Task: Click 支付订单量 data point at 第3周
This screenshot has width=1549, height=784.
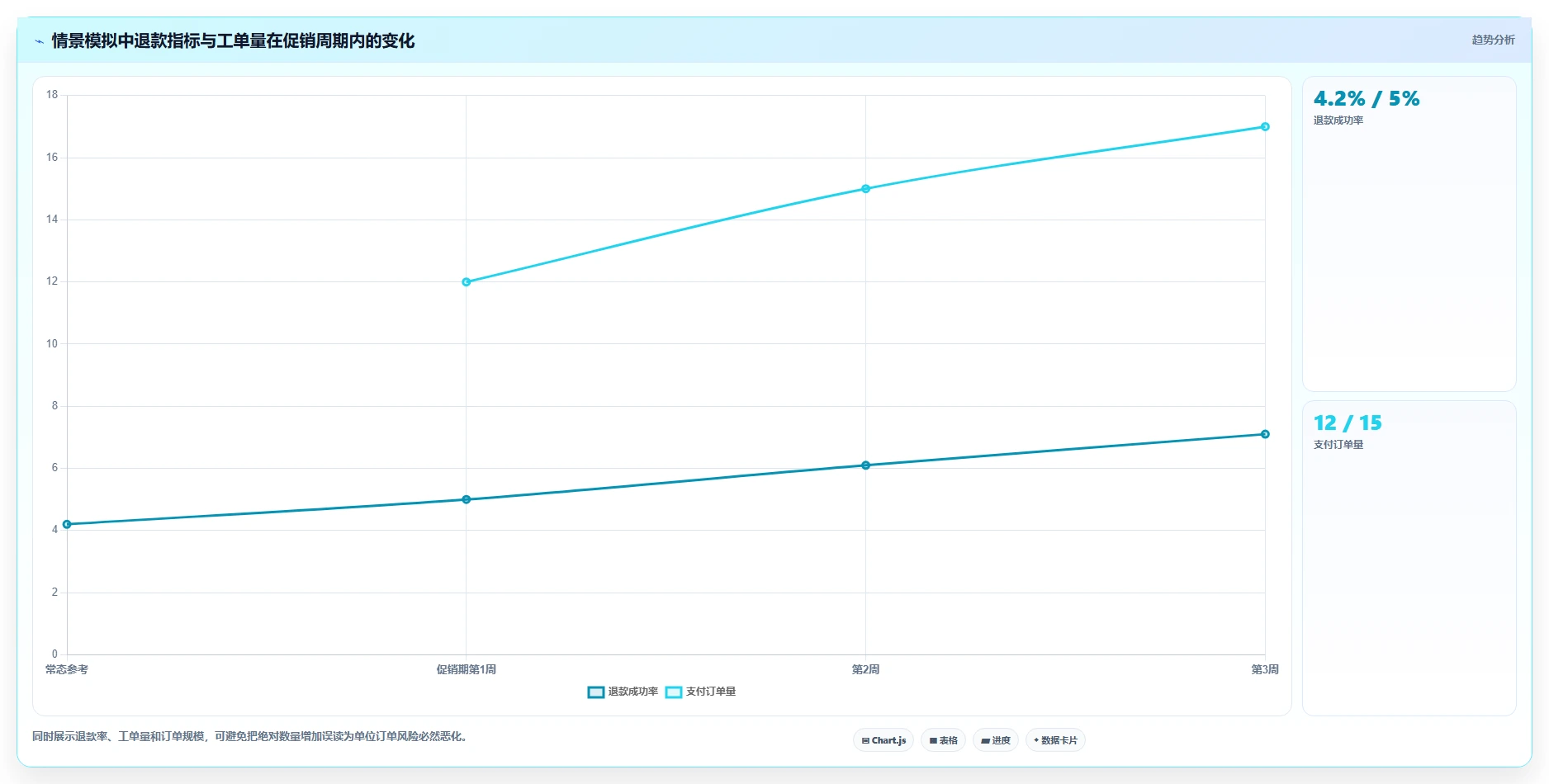Action: 1265,127
